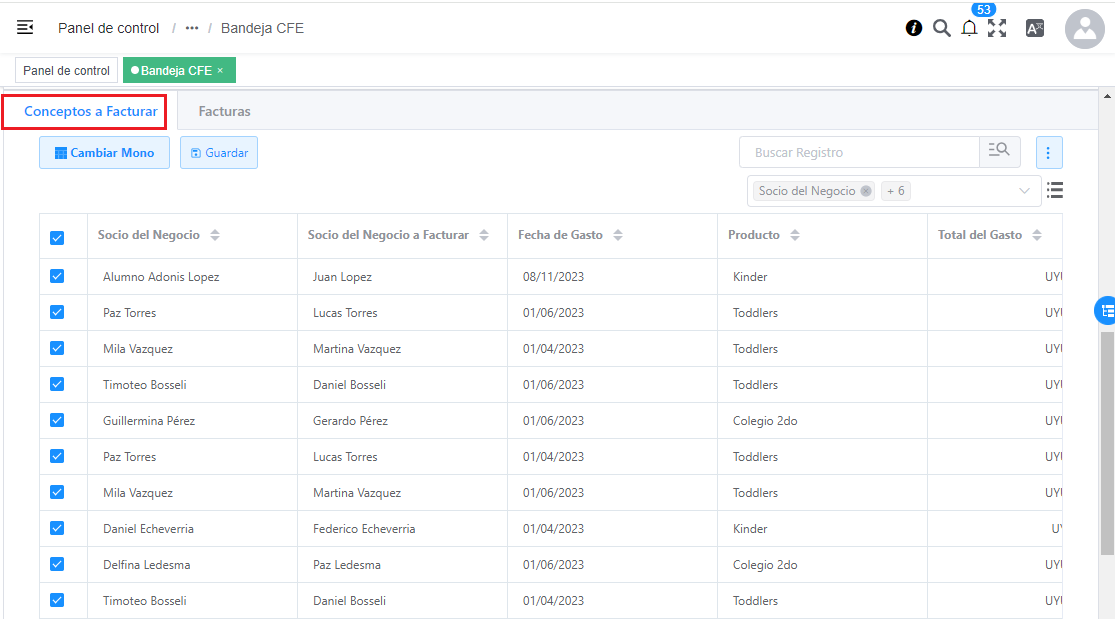This screenshot has height=619, width=1115.
Task: Click the info icon in header
Action: [x=914, y=28]
